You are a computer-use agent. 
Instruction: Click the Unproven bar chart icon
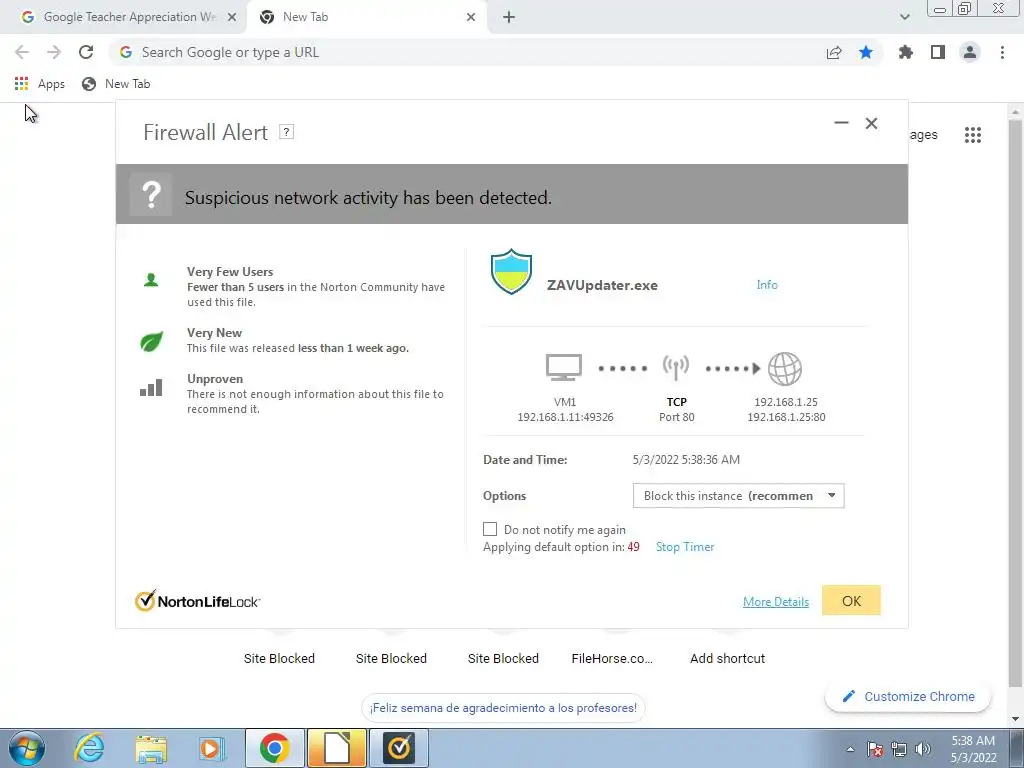pyautogui.click(x=151, y=389)
